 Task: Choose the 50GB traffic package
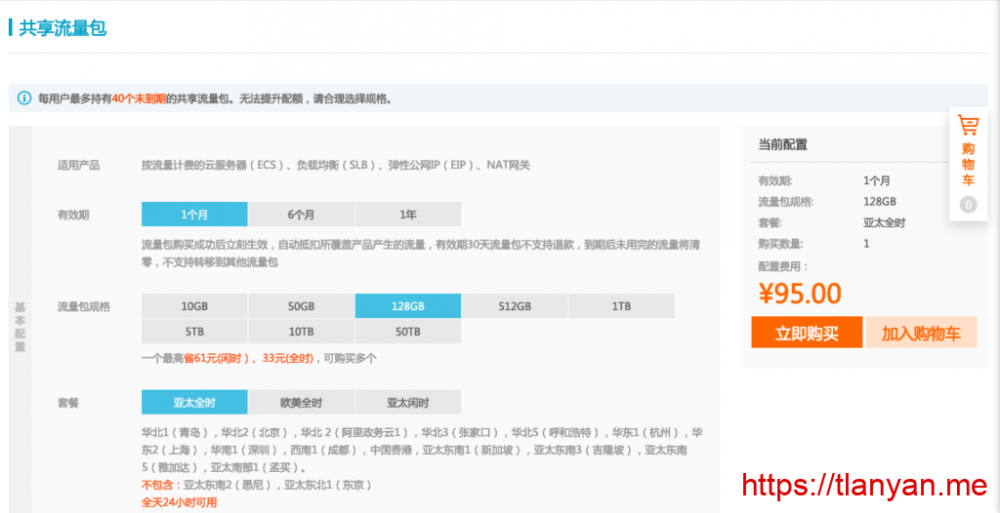tap(301, 306)
